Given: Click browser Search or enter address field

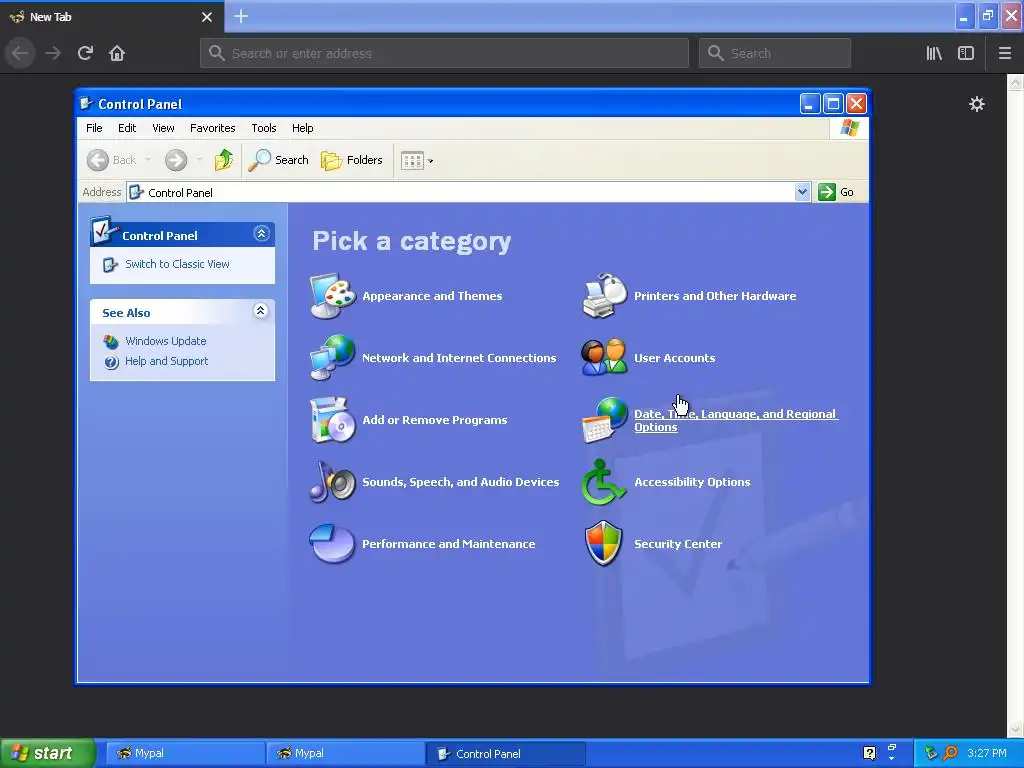Looking at the screenshot, I should click(x=444, y=53).
